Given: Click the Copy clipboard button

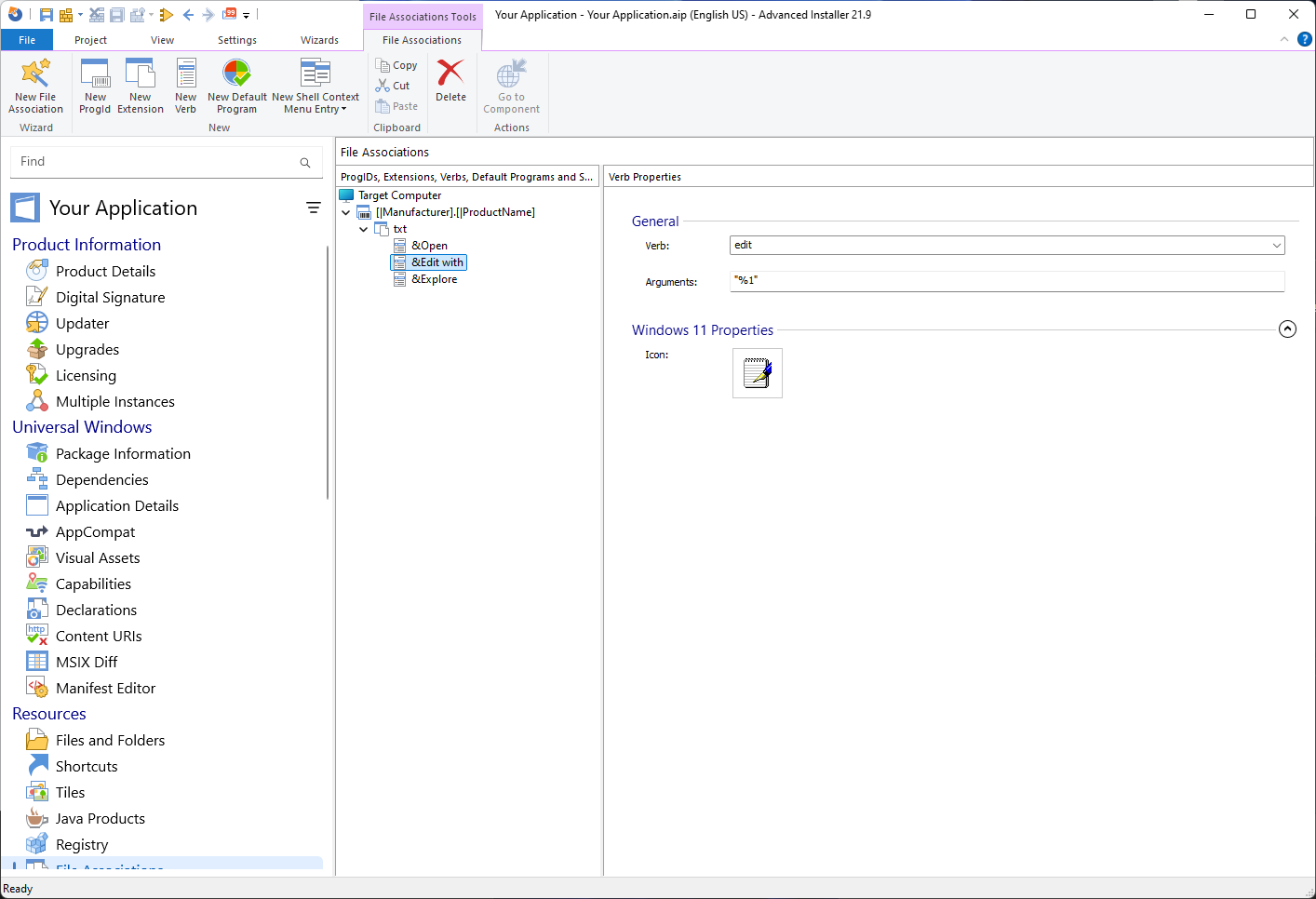Looking at the screenshot, I should pyautogui.click(x=396, y=65).
